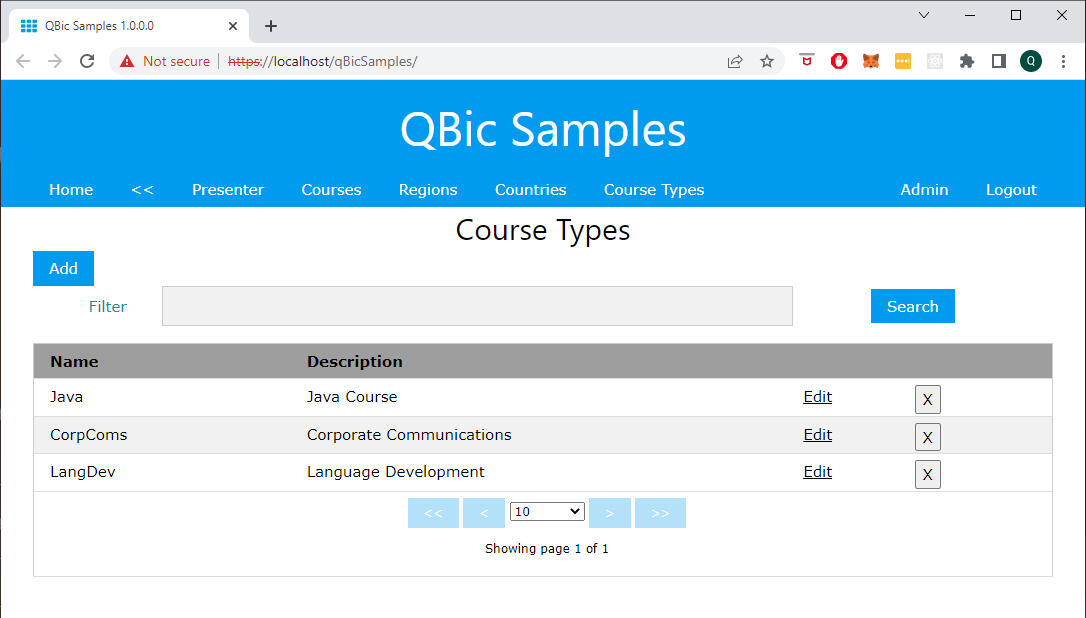Image resolution: width=1086 pixels, height=618 pixels.
Task: Click the share icon in the address bar
Action: [735, 61]
